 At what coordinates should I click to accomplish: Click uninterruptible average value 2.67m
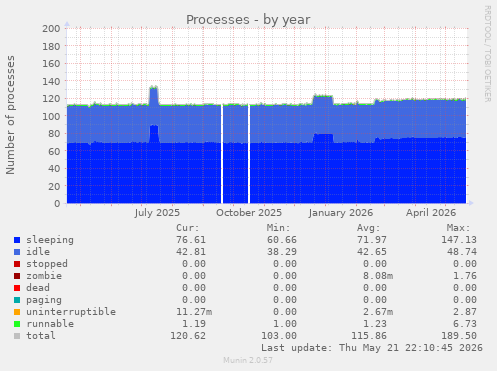point(378,312)
